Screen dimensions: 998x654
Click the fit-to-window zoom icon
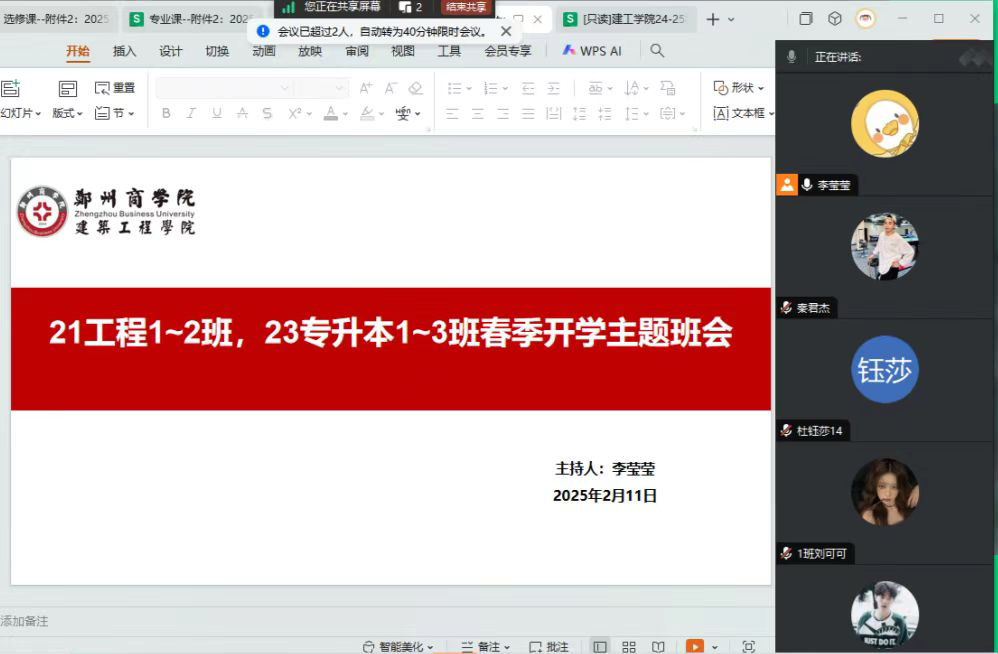(748, 646)
